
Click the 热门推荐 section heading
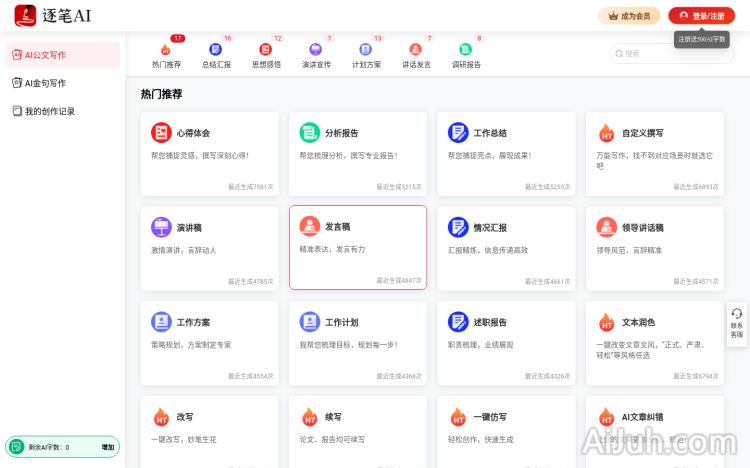(x=161, y=94)
